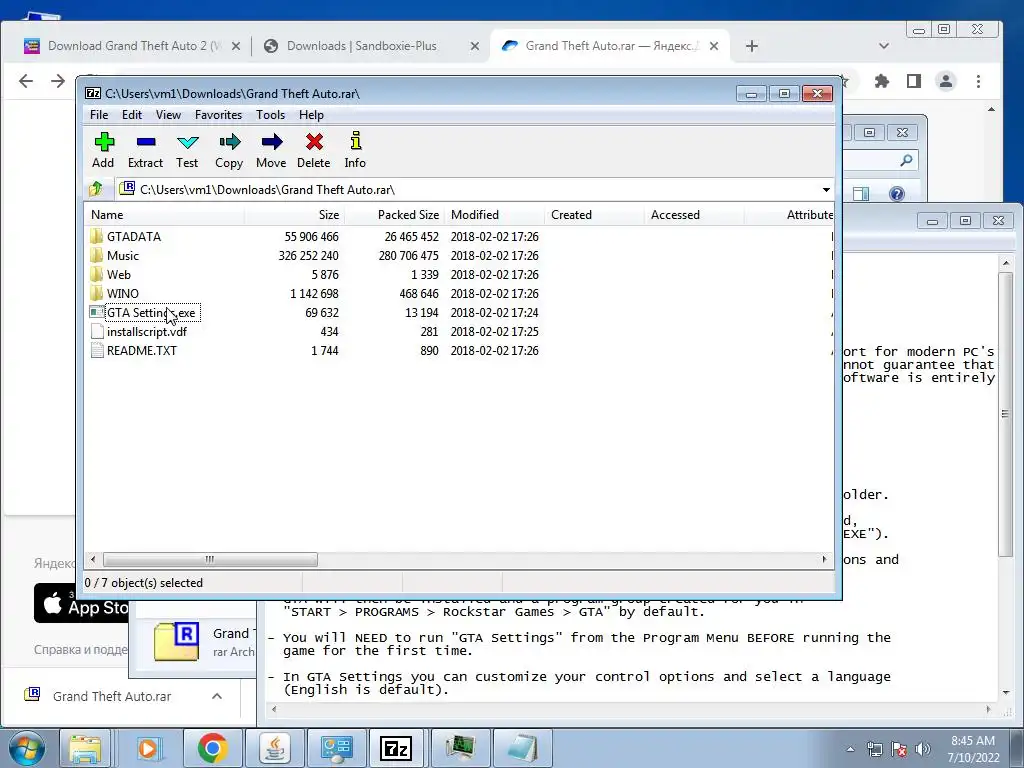Click Chrome back navigation arrow
Viewport: 1024px width, 768px height.
(x=26, y=81)
